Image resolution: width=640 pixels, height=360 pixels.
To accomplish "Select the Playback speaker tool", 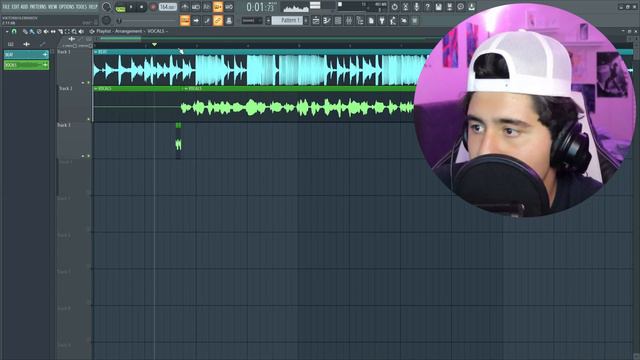I will [81, 31].
